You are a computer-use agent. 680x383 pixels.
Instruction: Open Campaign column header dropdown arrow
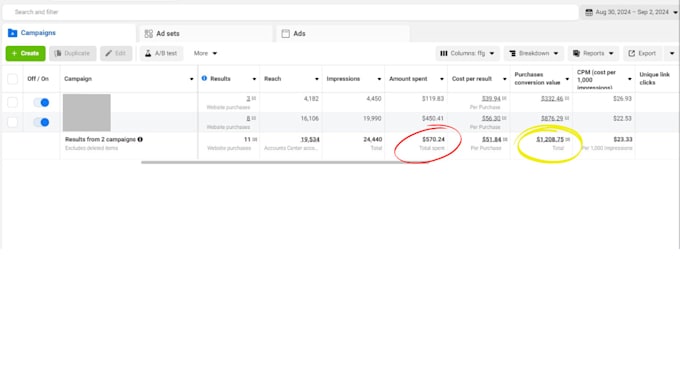pyautogui.click(x=191, y=79)
